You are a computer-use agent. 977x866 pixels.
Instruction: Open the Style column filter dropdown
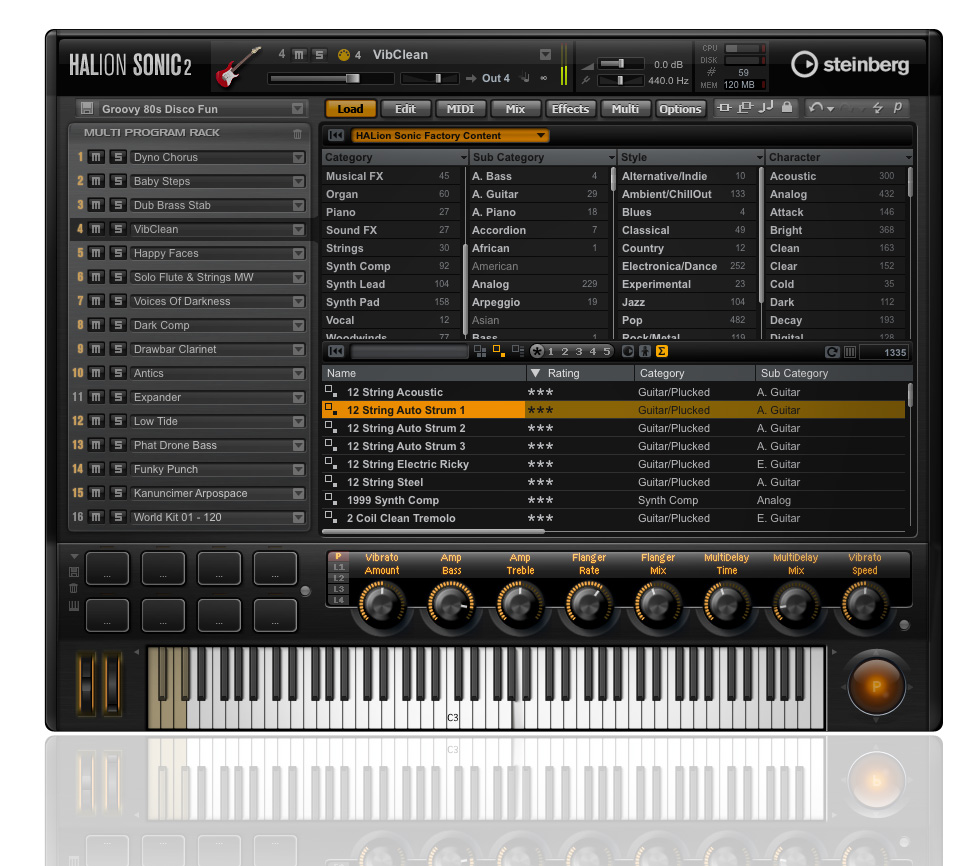click(760, 158)
